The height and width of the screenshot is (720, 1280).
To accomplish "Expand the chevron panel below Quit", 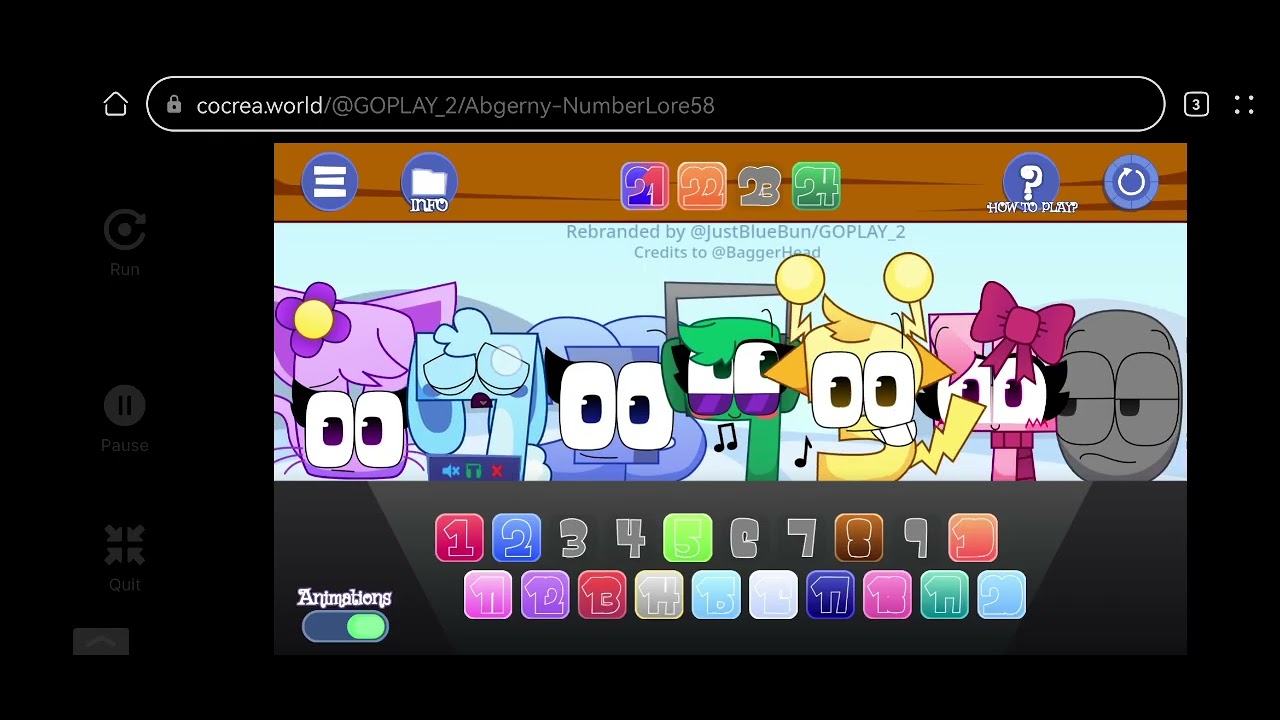I will 101,642.
